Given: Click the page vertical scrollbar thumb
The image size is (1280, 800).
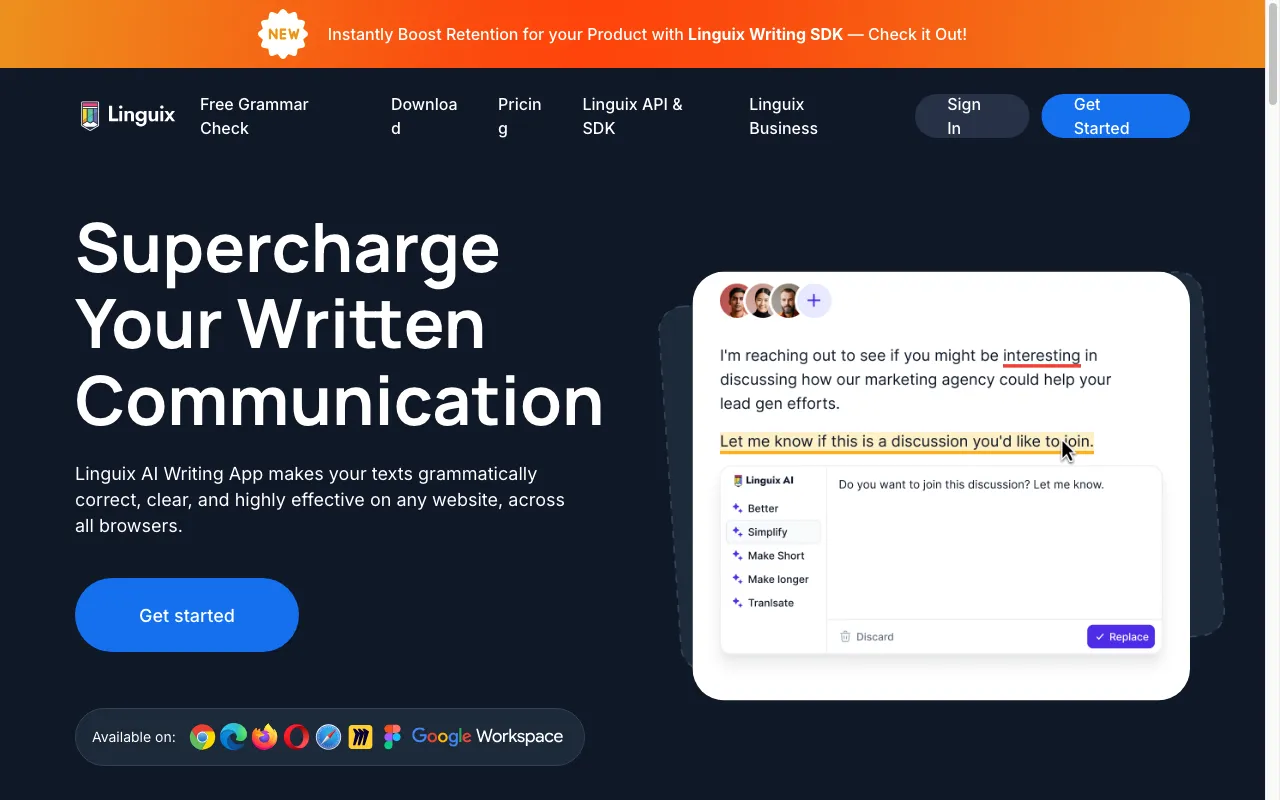Looking at the screenshot, I should (x=1273, y=52).
